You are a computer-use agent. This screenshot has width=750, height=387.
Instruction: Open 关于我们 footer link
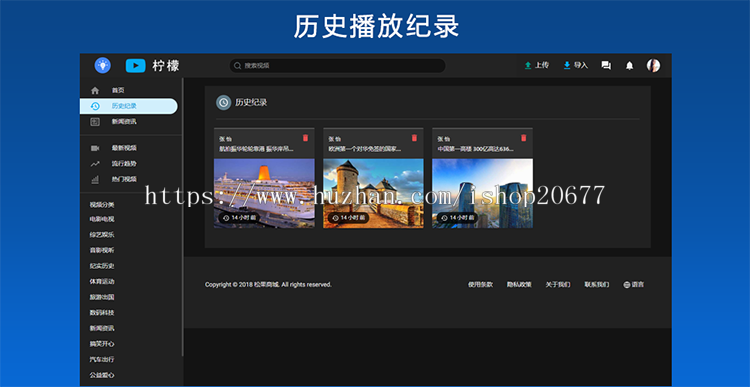point(558,285)
